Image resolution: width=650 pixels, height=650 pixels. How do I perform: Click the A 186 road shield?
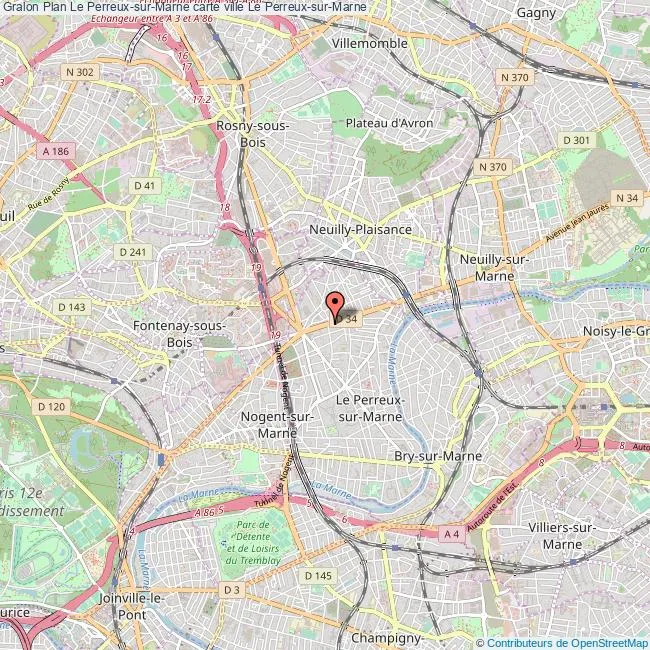(x=56, y=151)
